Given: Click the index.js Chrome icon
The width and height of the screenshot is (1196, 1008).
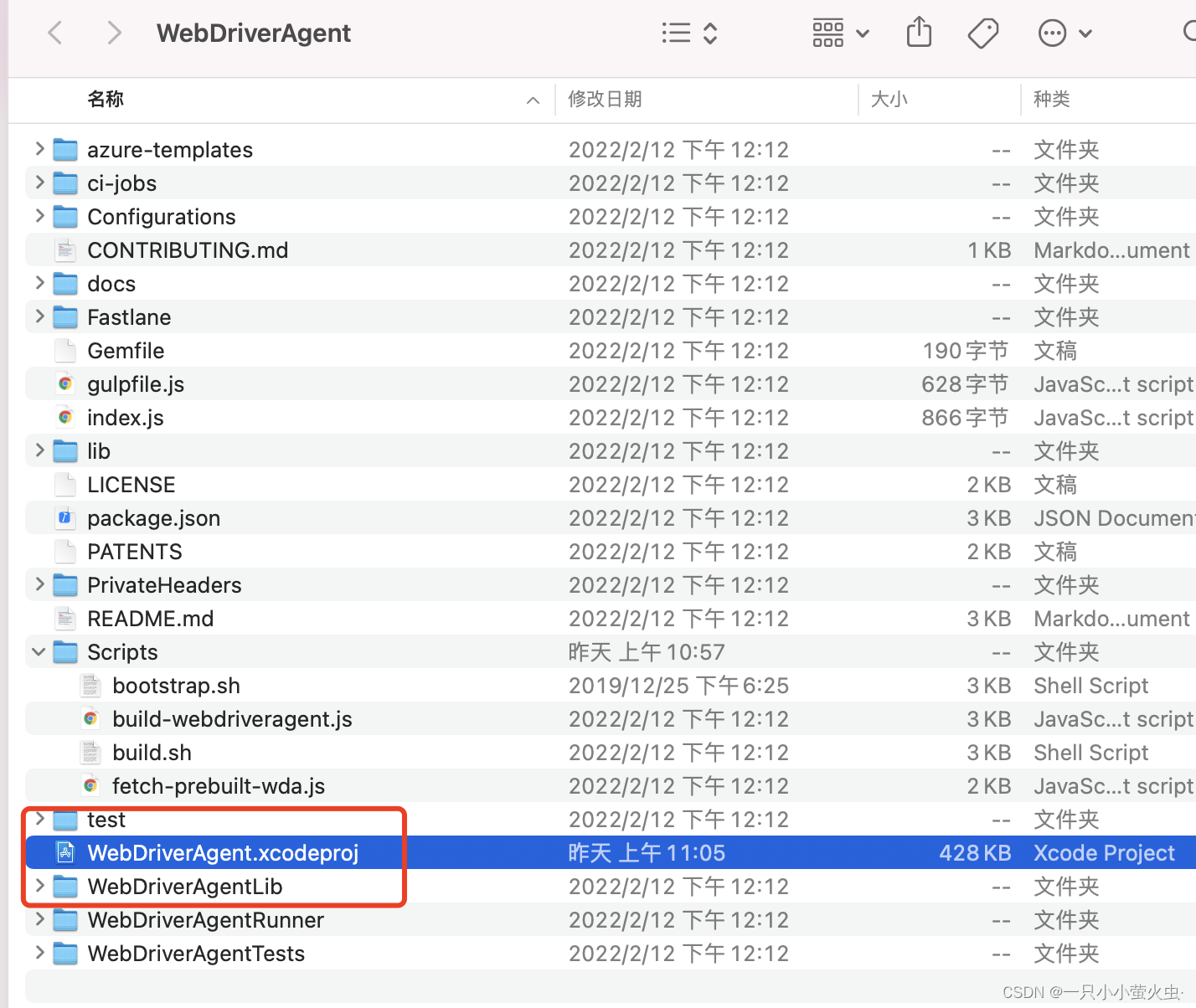Looking at the screenshot, I should click(x=65, y=418).
